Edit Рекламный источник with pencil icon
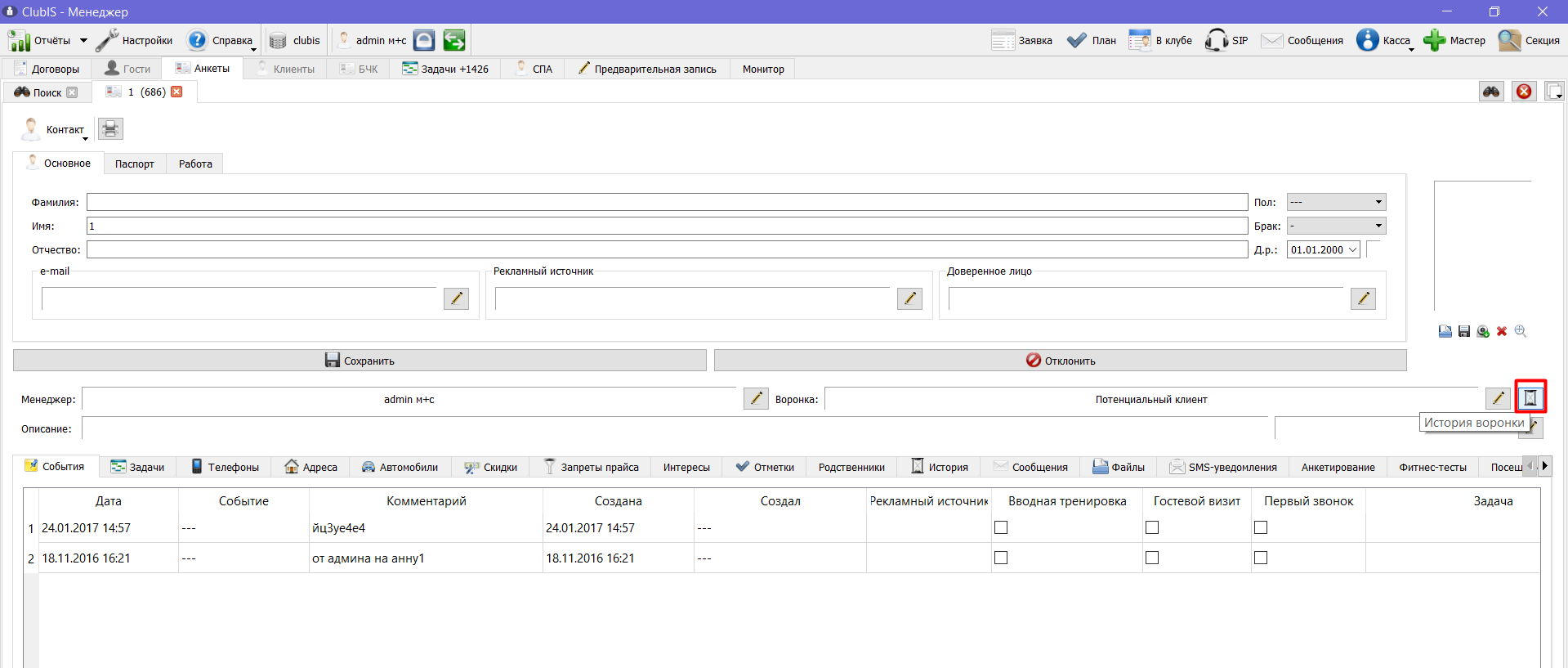1568x668 pixels. (x=909, y=298)
